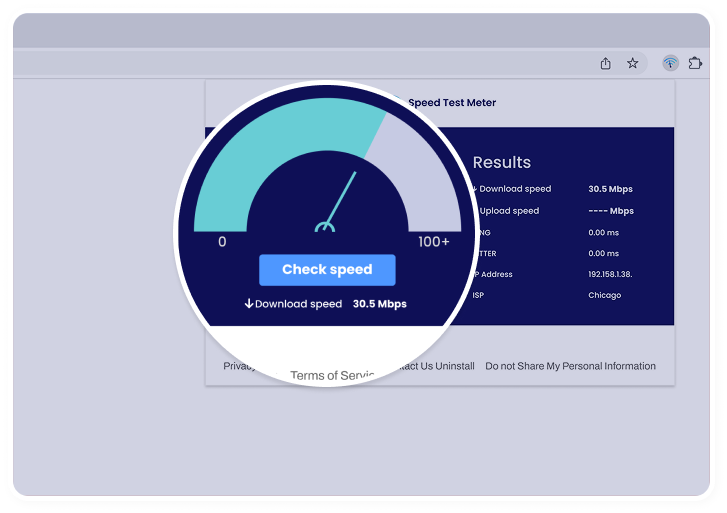The height and width of the screenshot is (513, 727).
Task: Click the speedometer needle
Action: tap(342, 200)
